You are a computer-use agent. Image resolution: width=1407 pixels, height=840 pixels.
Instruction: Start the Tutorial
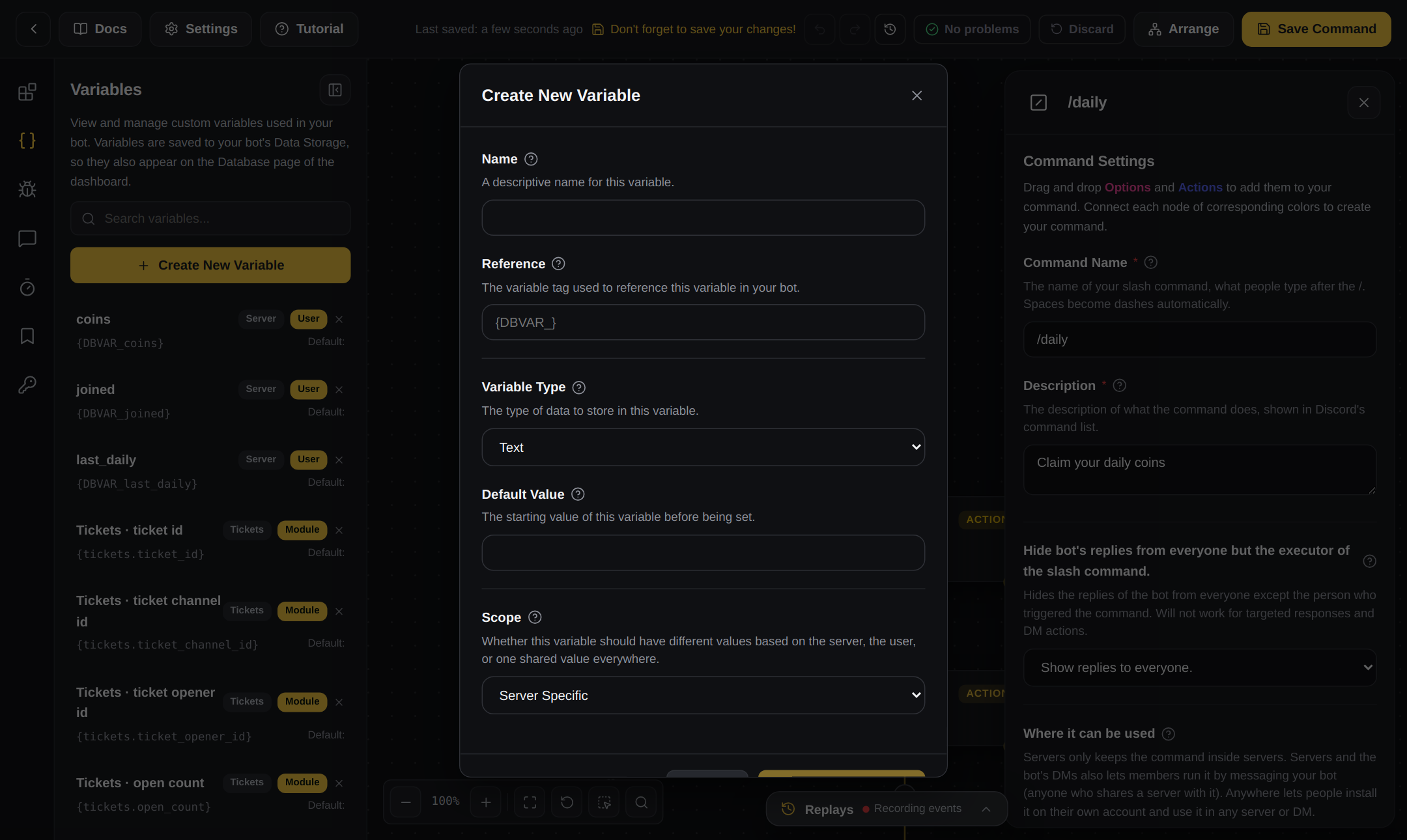pyautogui.click(x=309, y=29)
